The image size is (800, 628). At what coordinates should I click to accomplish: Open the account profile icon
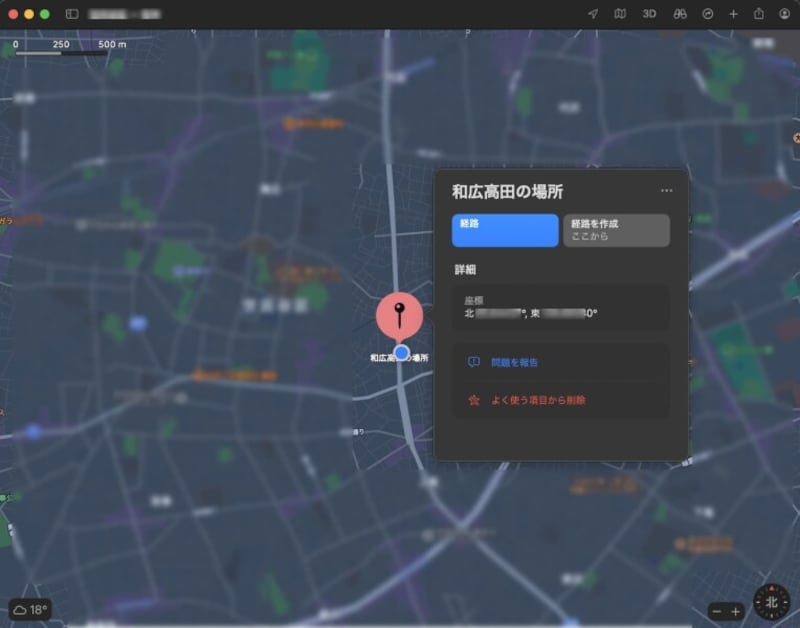pyautogui.click(x=784, y=14)
